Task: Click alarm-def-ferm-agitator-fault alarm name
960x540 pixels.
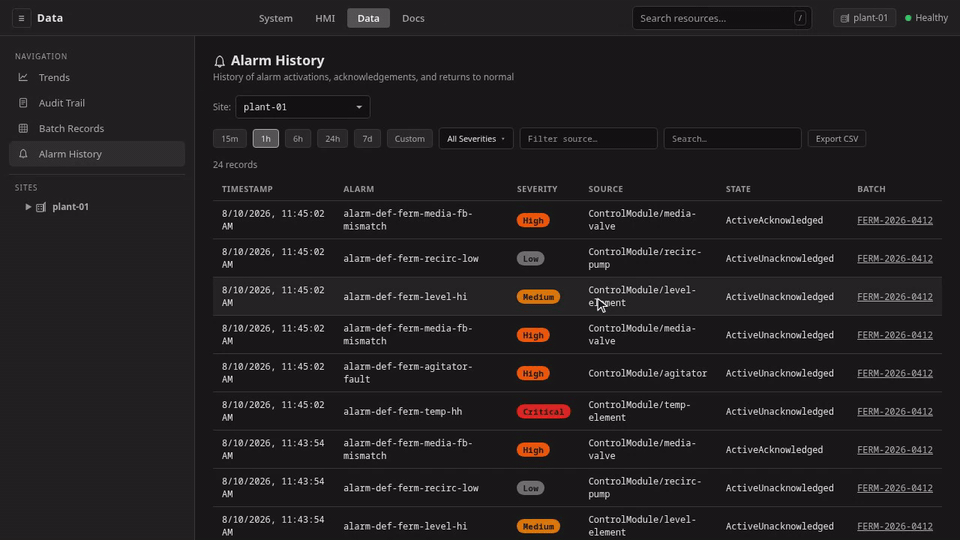Action: click(408, 373)
